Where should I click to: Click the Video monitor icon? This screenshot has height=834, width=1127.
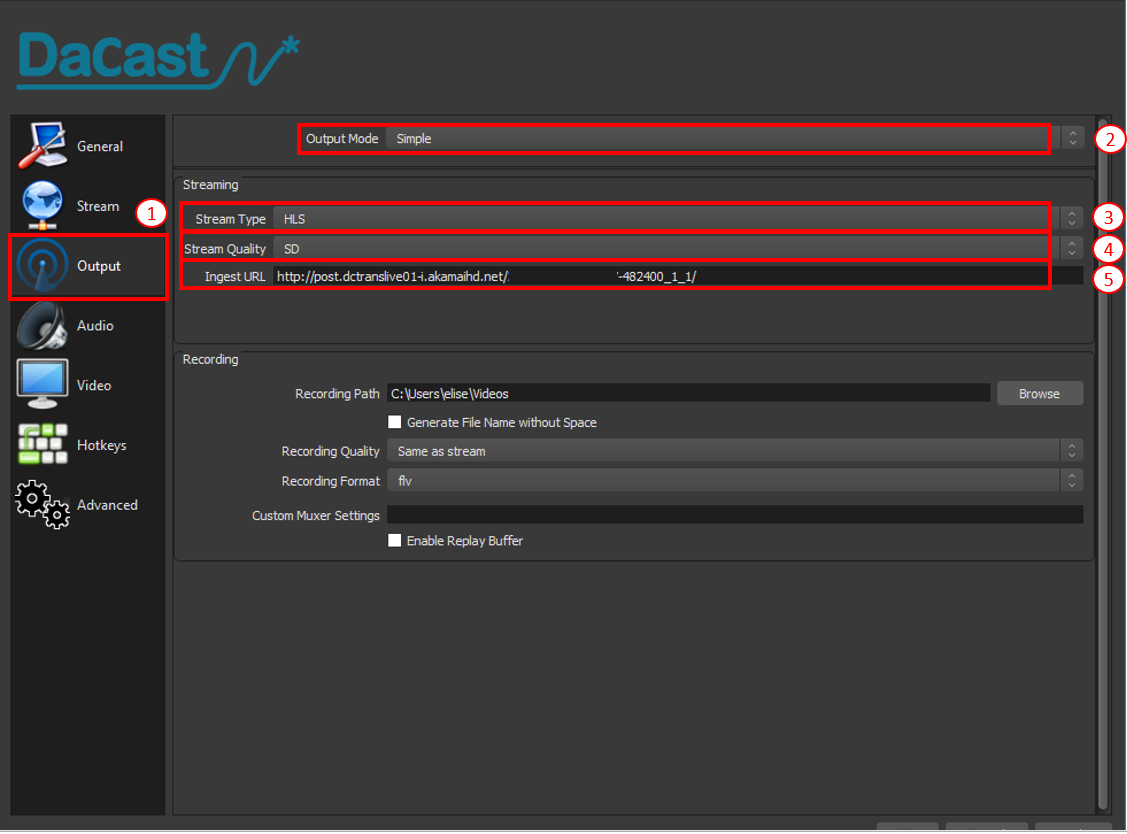pos(42,385)
